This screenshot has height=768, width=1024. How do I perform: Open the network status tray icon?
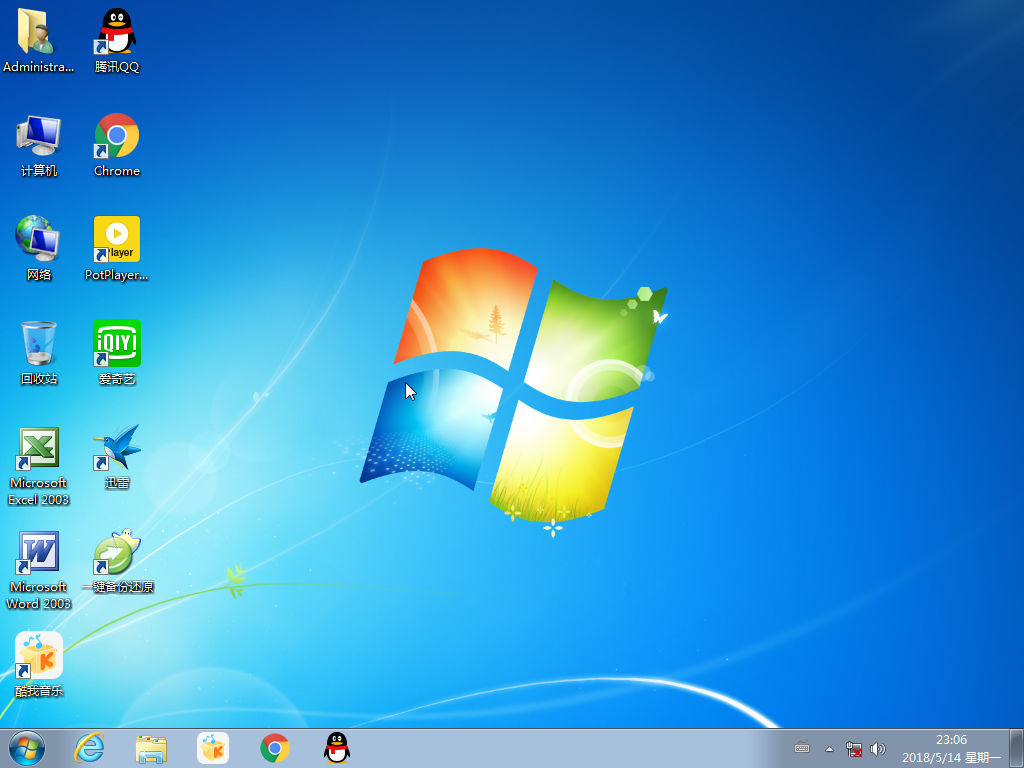pyautogui.click(x=854, y=749)
